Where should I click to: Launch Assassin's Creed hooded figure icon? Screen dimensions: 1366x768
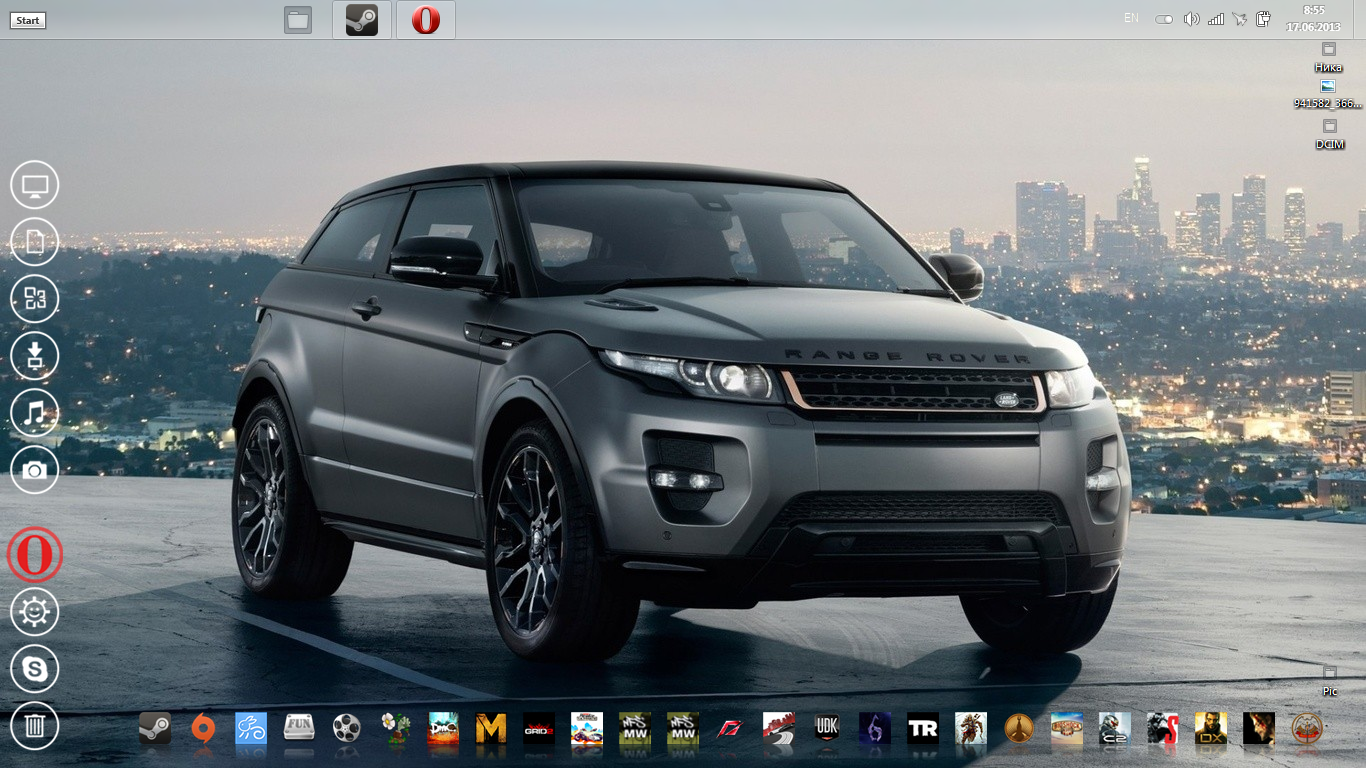coord(971,728)
